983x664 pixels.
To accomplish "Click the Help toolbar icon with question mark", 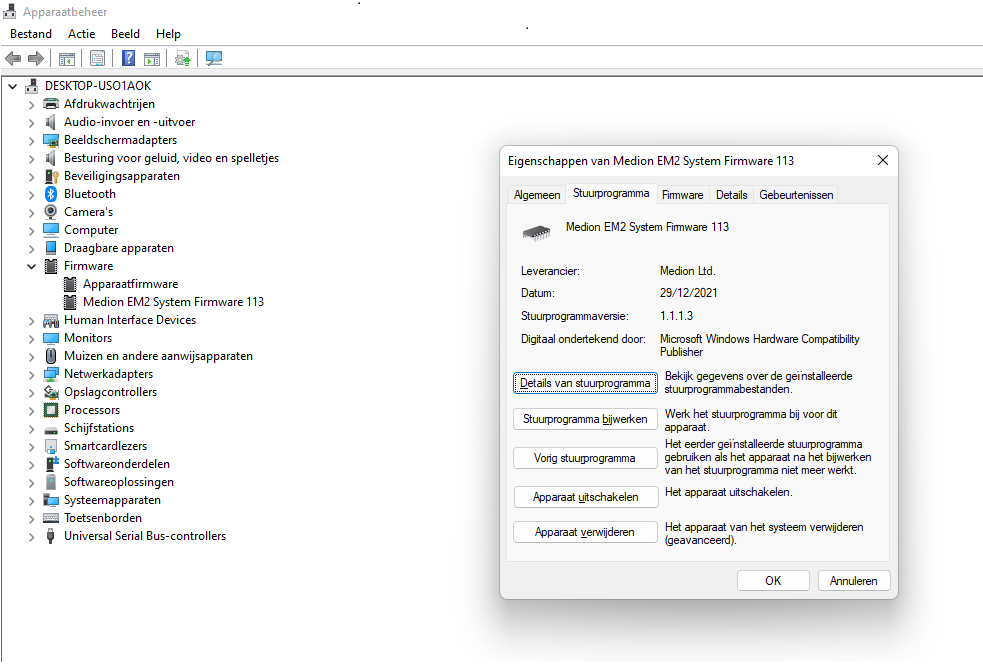I will pos(129,59).
